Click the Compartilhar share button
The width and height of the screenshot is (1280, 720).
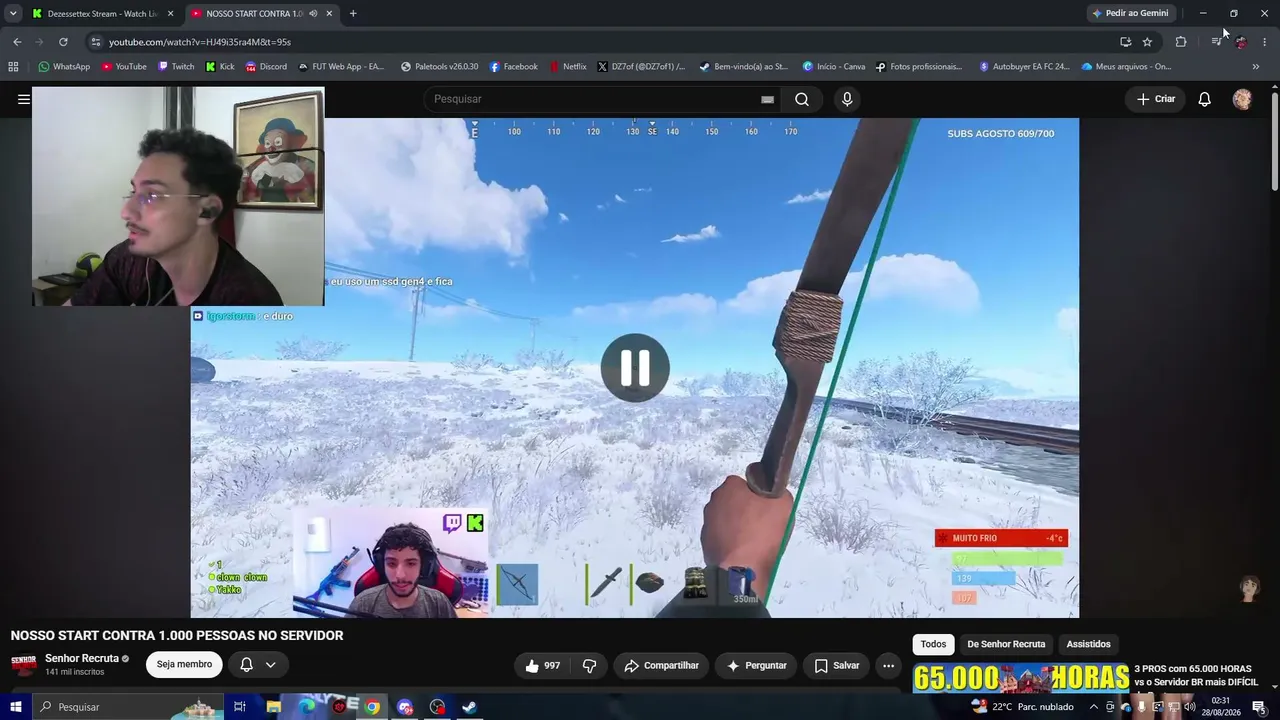pyautogui.click(x=661, y=666)
